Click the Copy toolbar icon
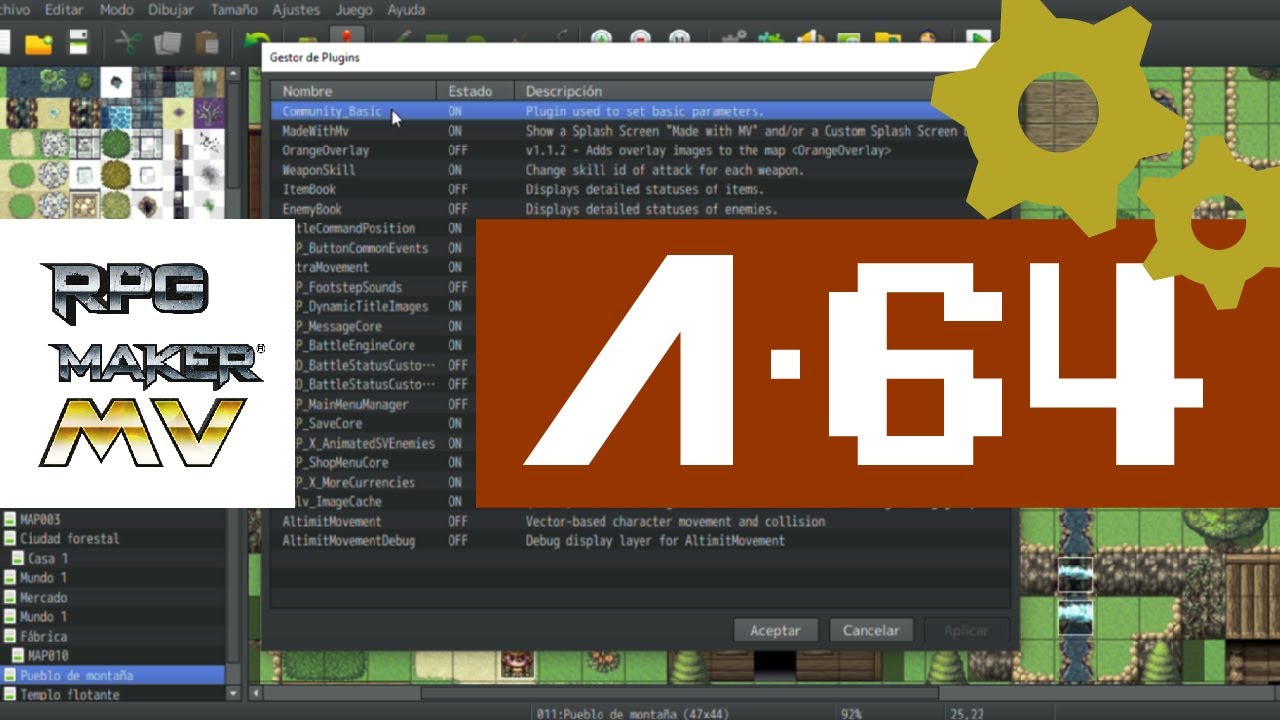 tap(167, 43)
